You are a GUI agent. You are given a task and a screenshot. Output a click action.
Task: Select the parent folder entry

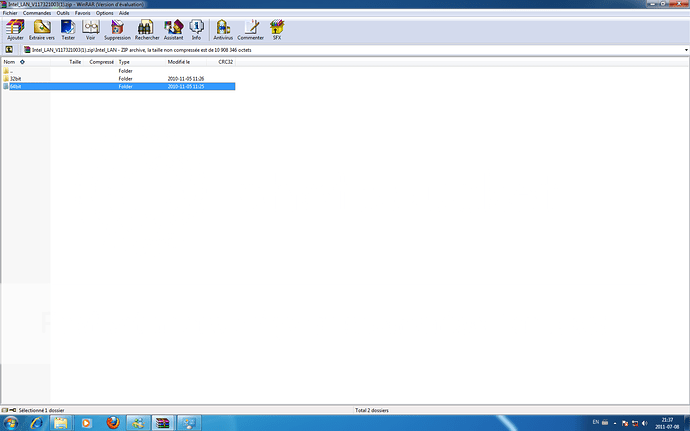(x=10, y=71)
